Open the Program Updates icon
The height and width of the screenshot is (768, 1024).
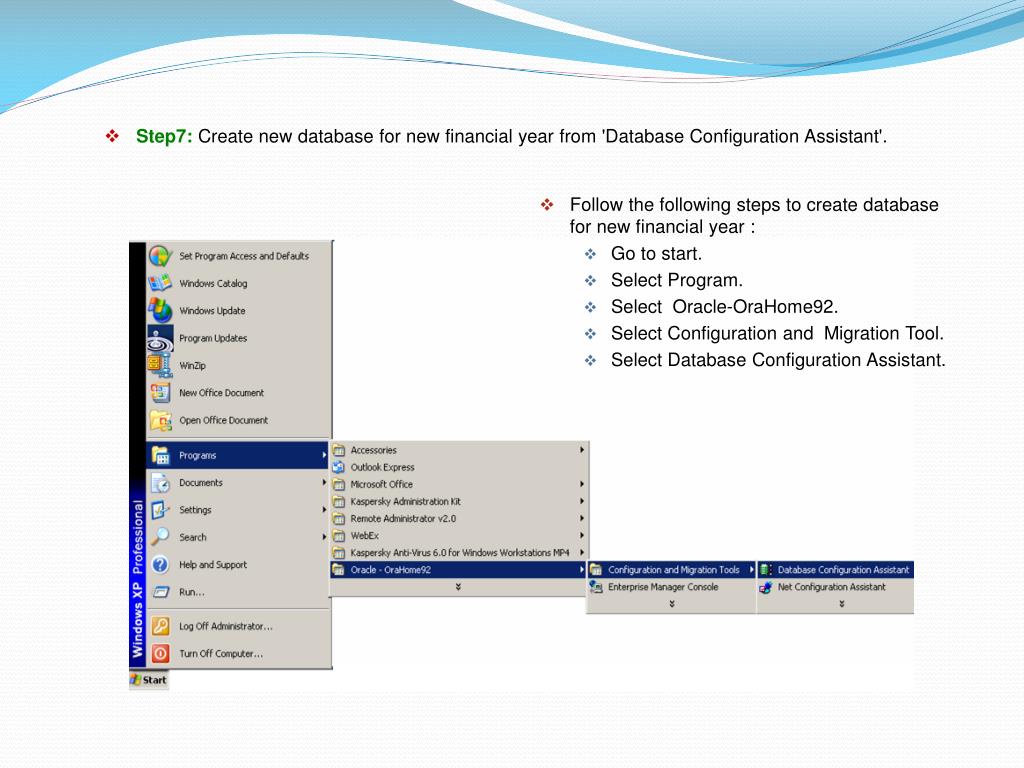(x=160, y=338)
